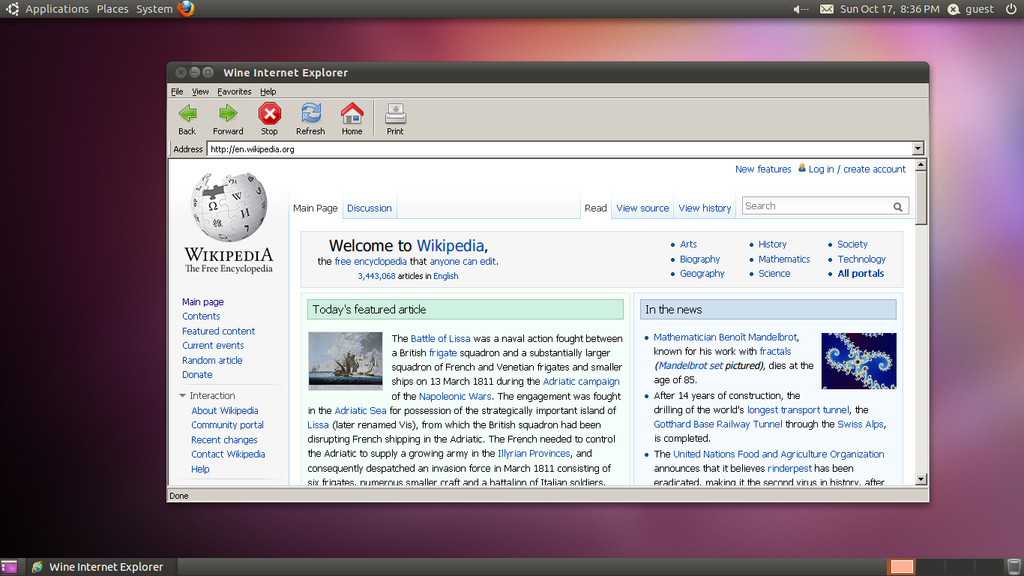Go to Home using the house icon

click(352, 113)
